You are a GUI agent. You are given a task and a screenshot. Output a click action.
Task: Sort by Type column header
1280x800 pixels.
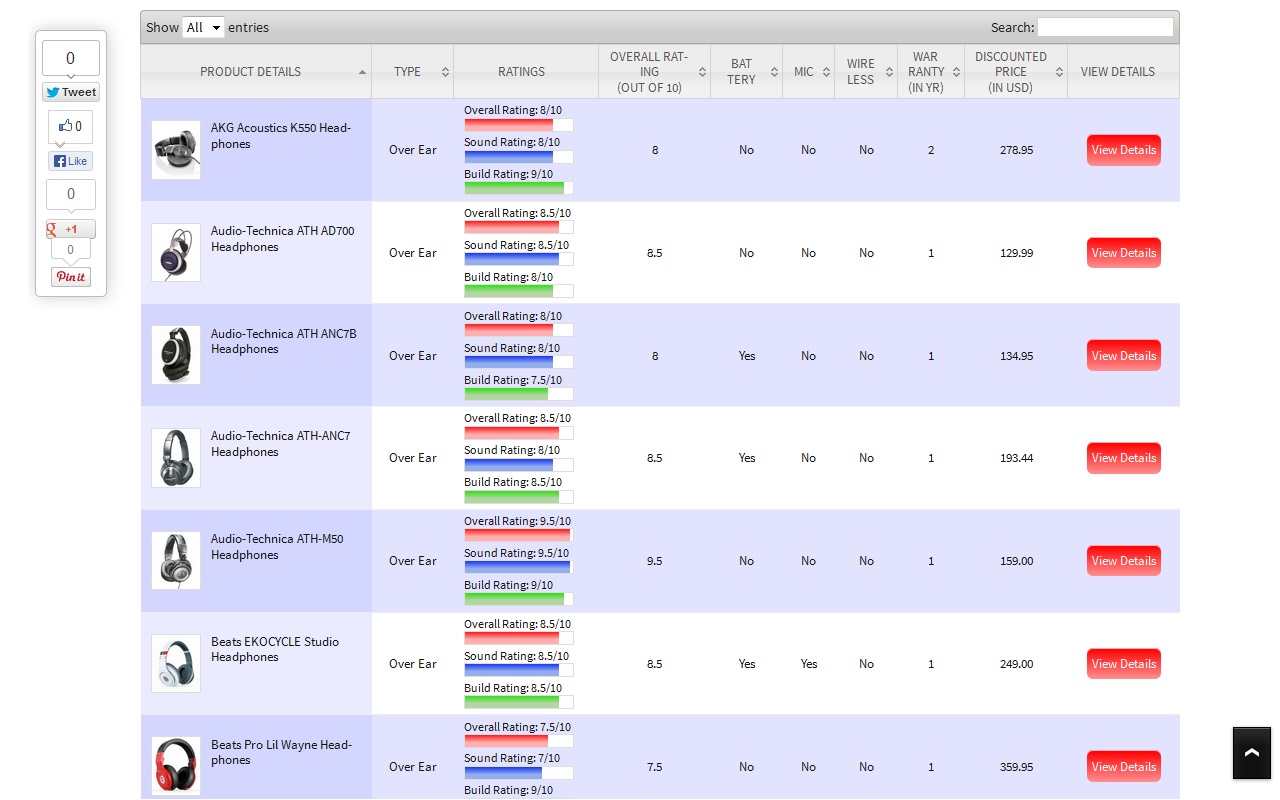click(412, 72)
